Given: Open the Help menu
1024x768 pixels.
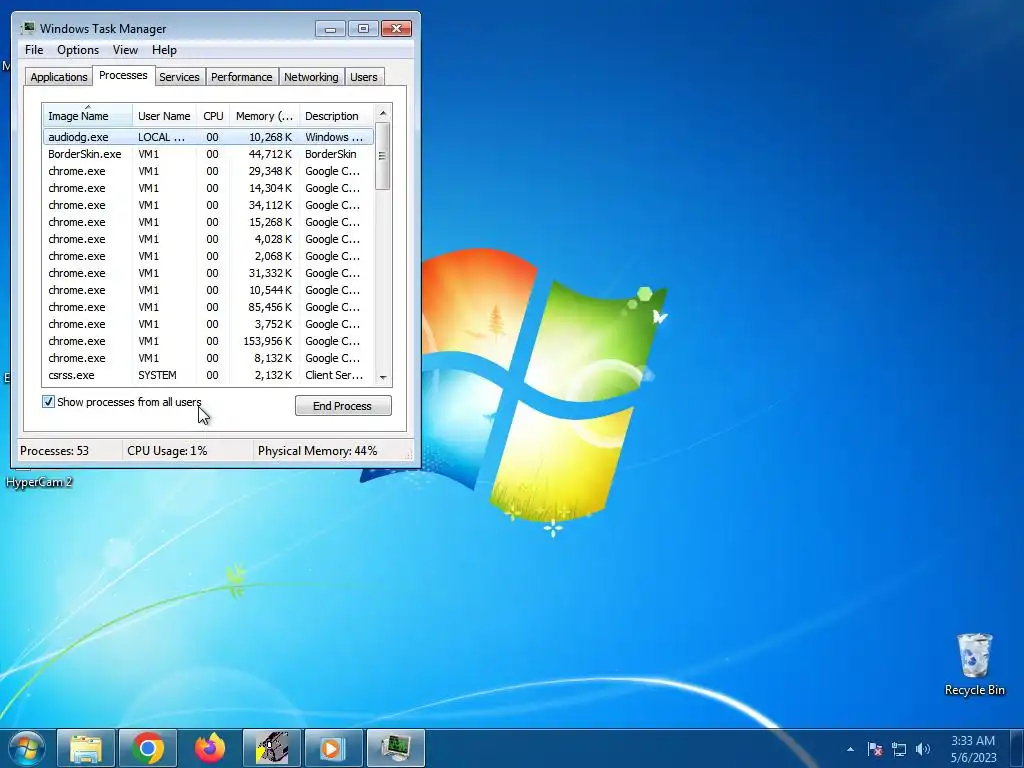Looking at the screenshot, I should 164,50.
